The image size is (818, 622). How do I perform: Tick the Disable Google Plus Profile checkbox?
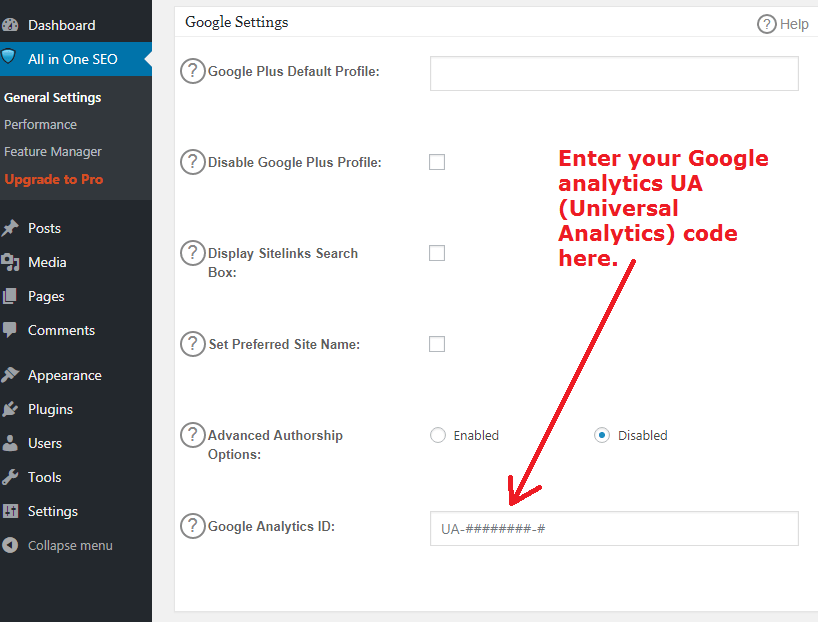pyautogui.click(x=437, y=162)
